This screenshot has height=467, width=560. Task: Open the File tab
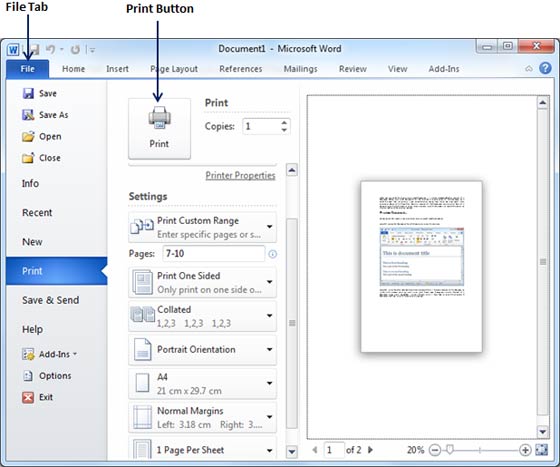coord(28,69)
